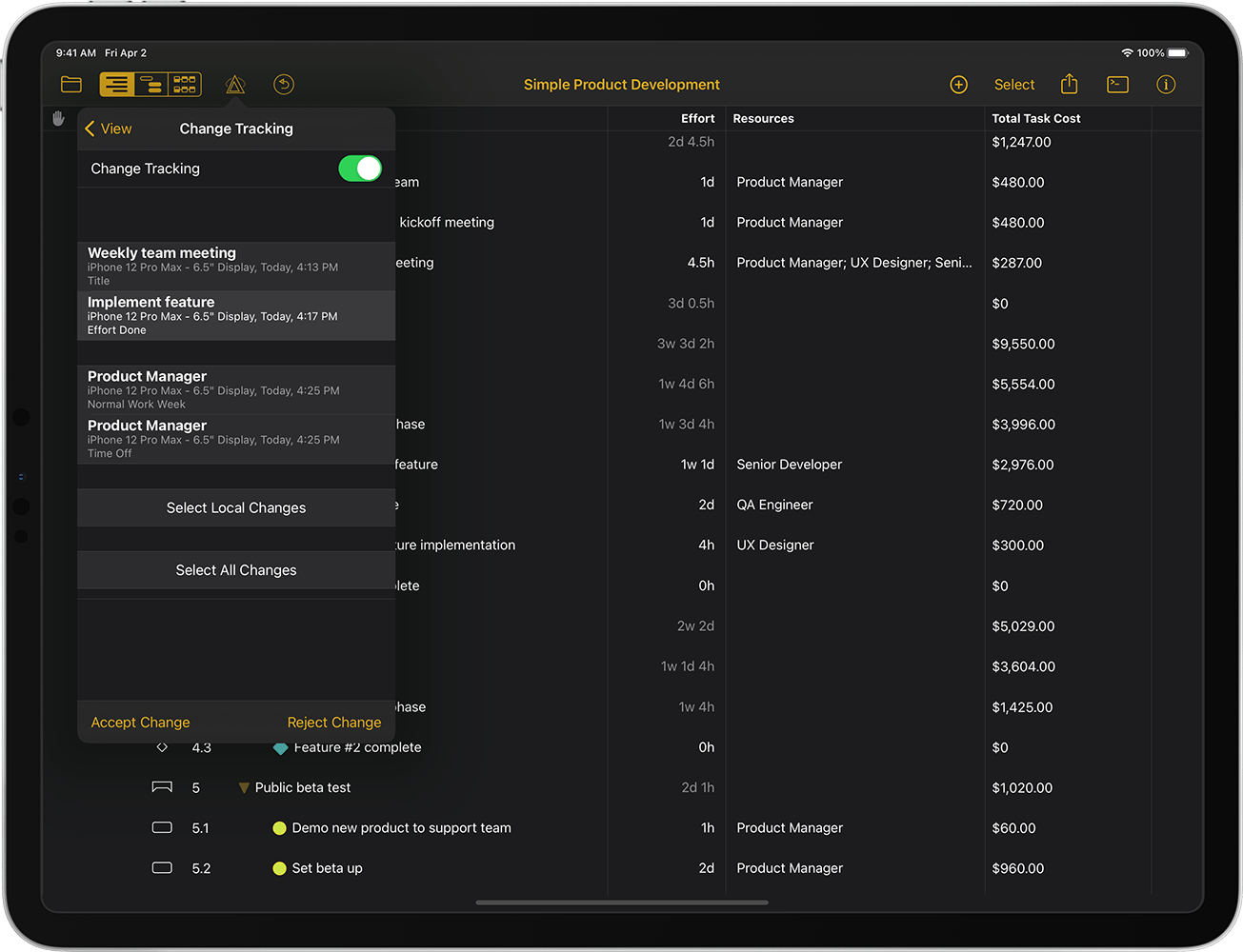Tap the Wi-Fi status icon
1243x952 pixels.
click(x=1128, y=53)
